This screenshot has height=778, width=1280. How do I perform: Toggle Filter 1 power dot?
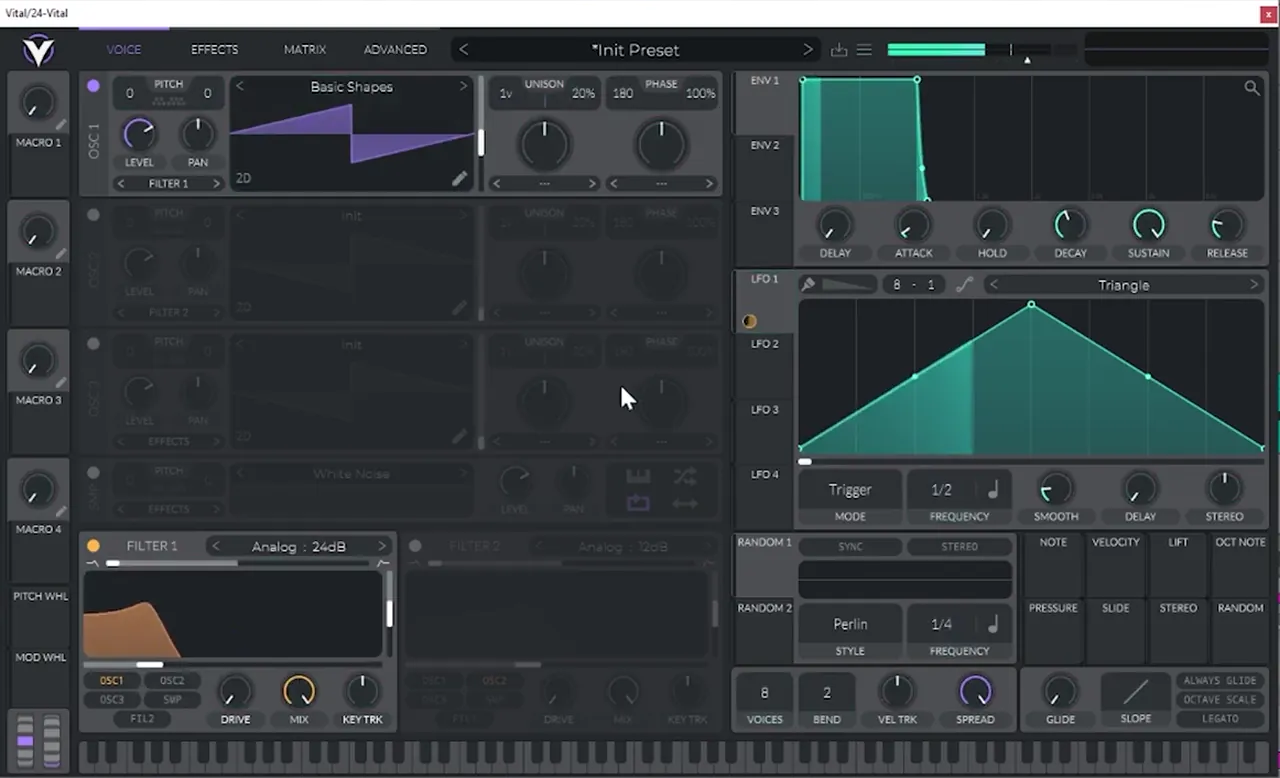point(93,546)
